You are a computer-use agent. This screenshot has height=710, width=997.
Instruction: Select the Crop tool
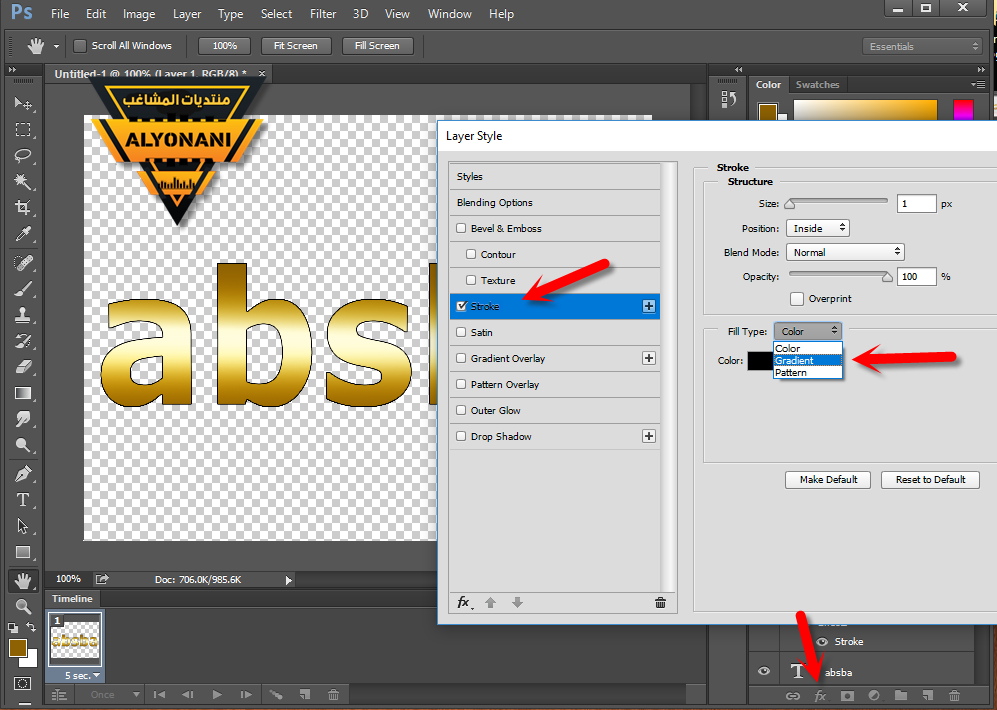[23, 208]
